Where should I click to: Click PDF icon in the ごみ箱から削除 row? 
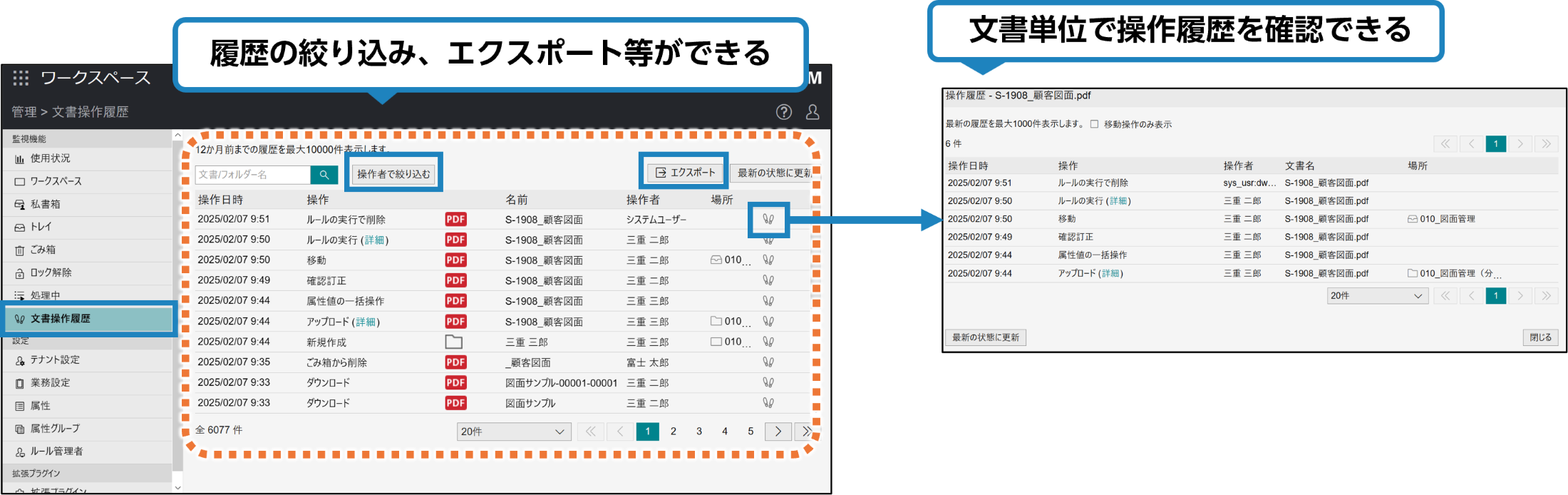click(455, 362)
